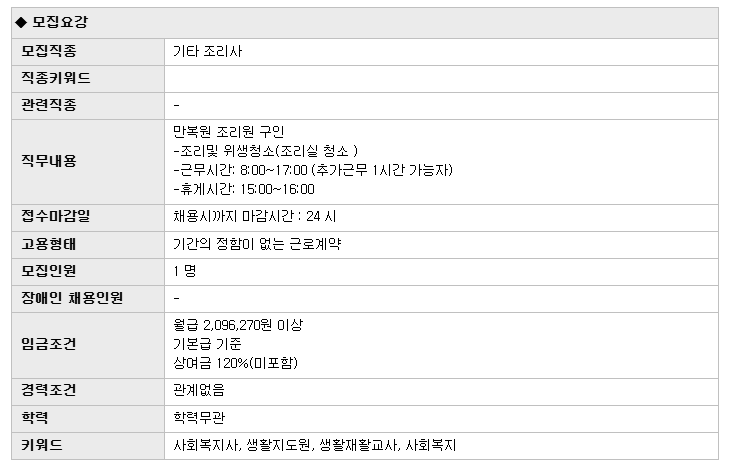This screenshot has height=470, width=732.
Task: Click the 접수마감일 row label
Action: click(56, 216)
